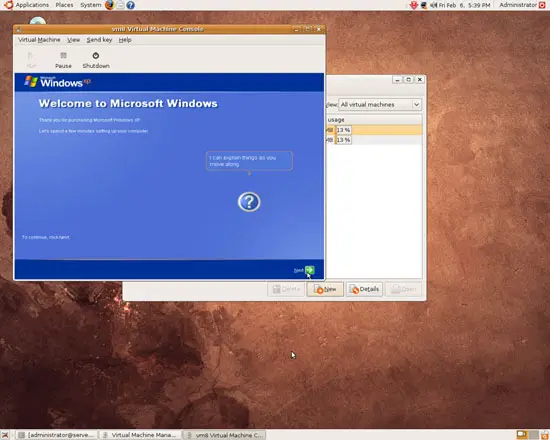Switch to administrator@server terminal in taskbar

[57, 435]
